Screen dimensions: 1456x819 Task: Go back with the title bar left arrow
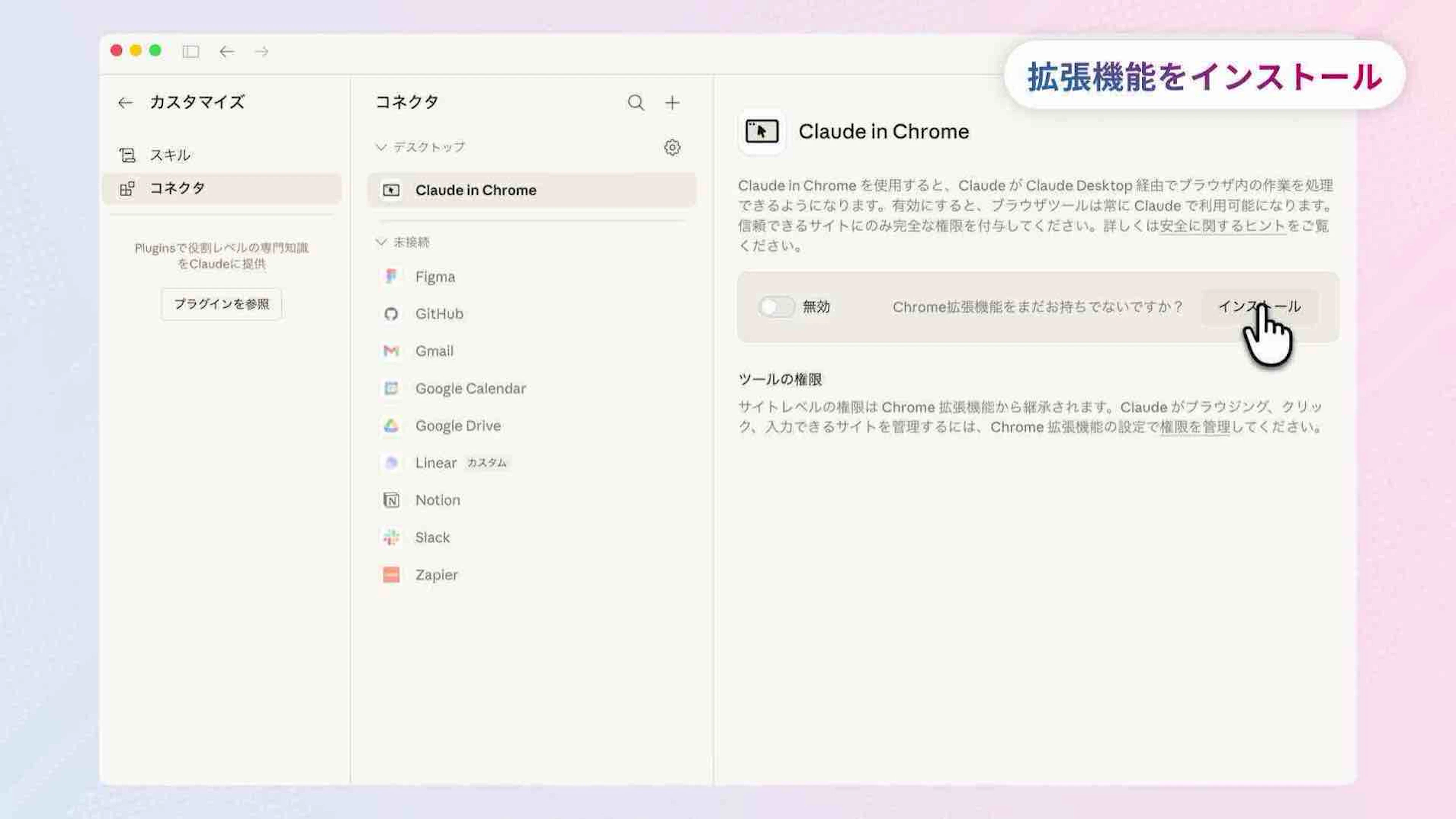coord(227,52)
